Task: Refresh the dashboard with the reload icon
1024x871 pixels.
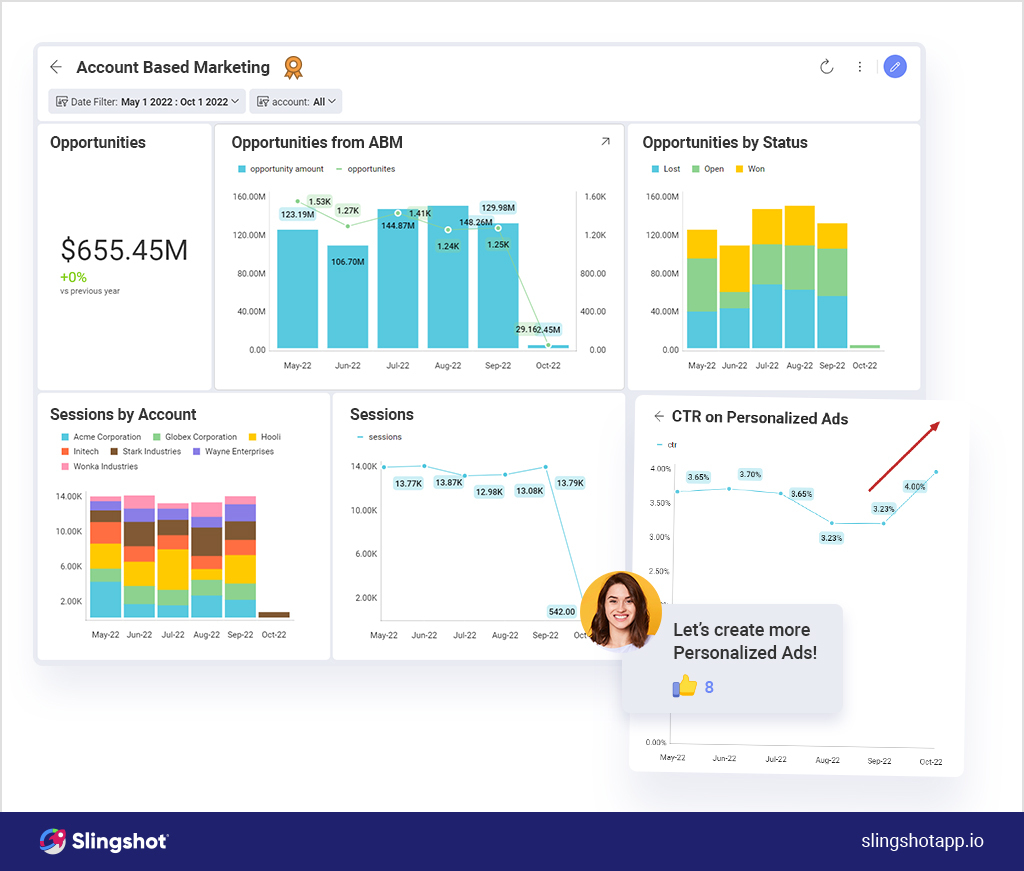Action: point(826,67)
